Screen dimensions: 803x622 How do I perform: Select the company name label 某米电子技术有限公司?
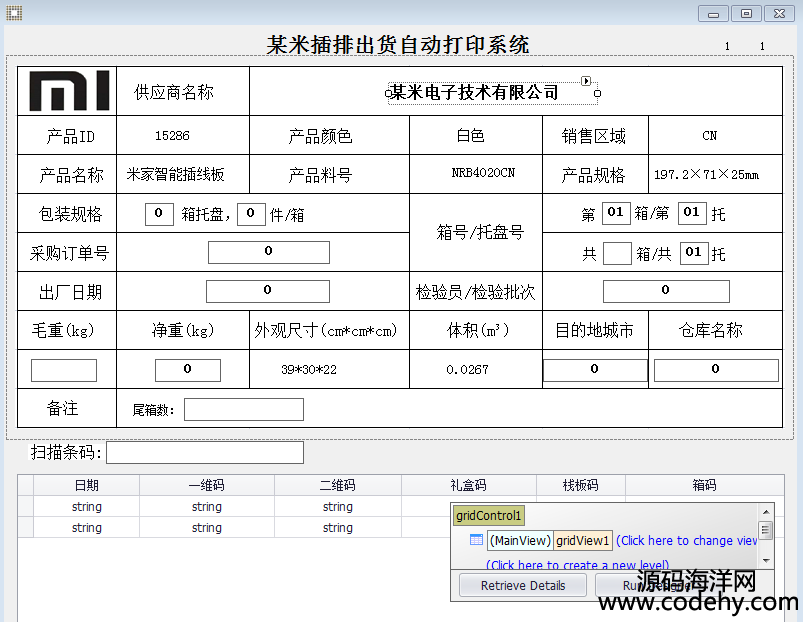(475, 93)
